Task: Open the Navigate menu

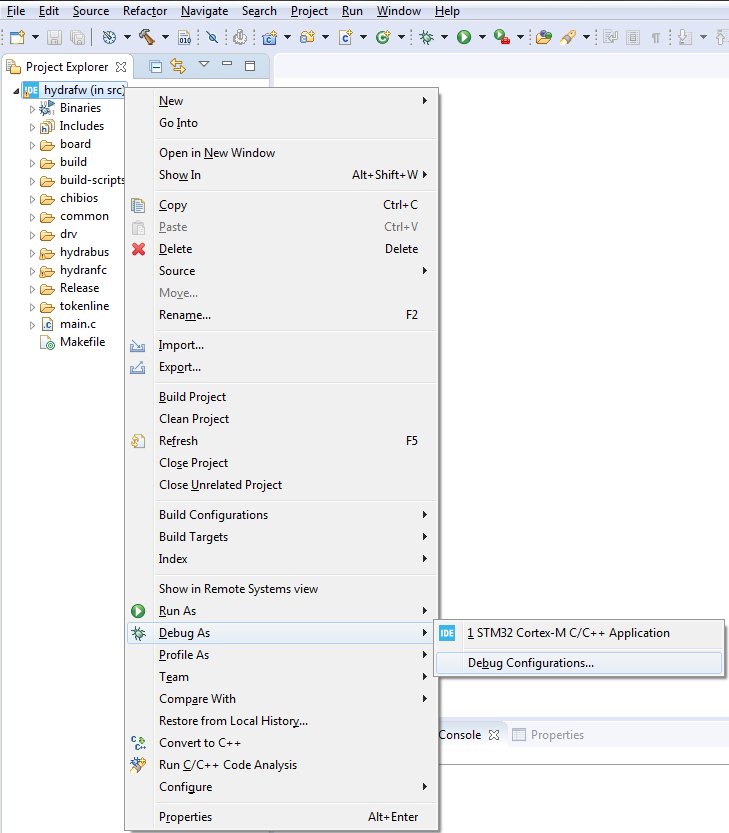Action: tap(204, 11)
